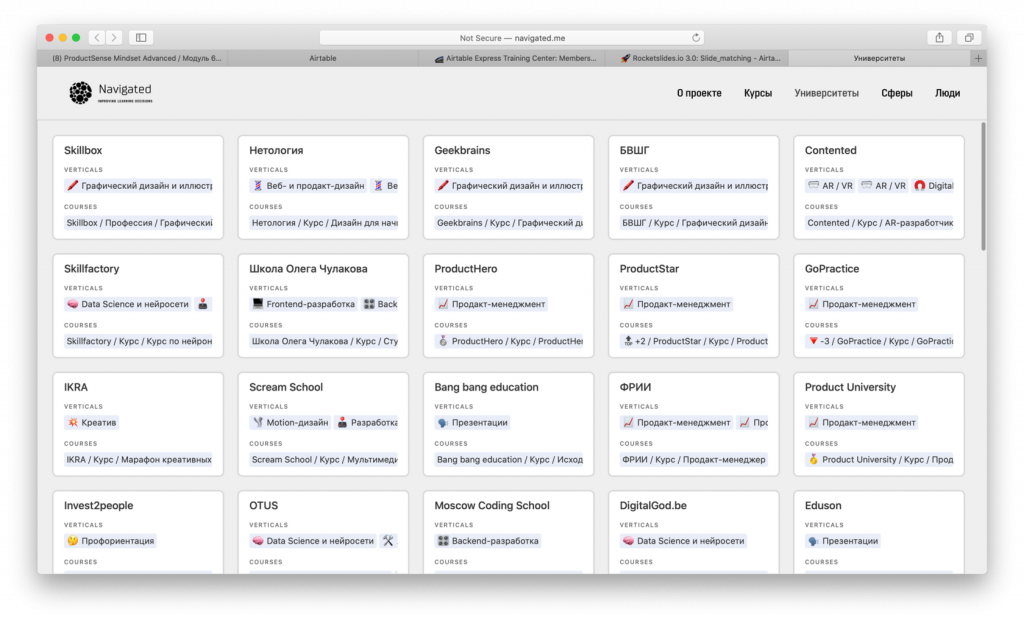This screenshot has height=623, width=1024.
Task: Open the ProductHero card title
Action: click(x=466, y=268)
